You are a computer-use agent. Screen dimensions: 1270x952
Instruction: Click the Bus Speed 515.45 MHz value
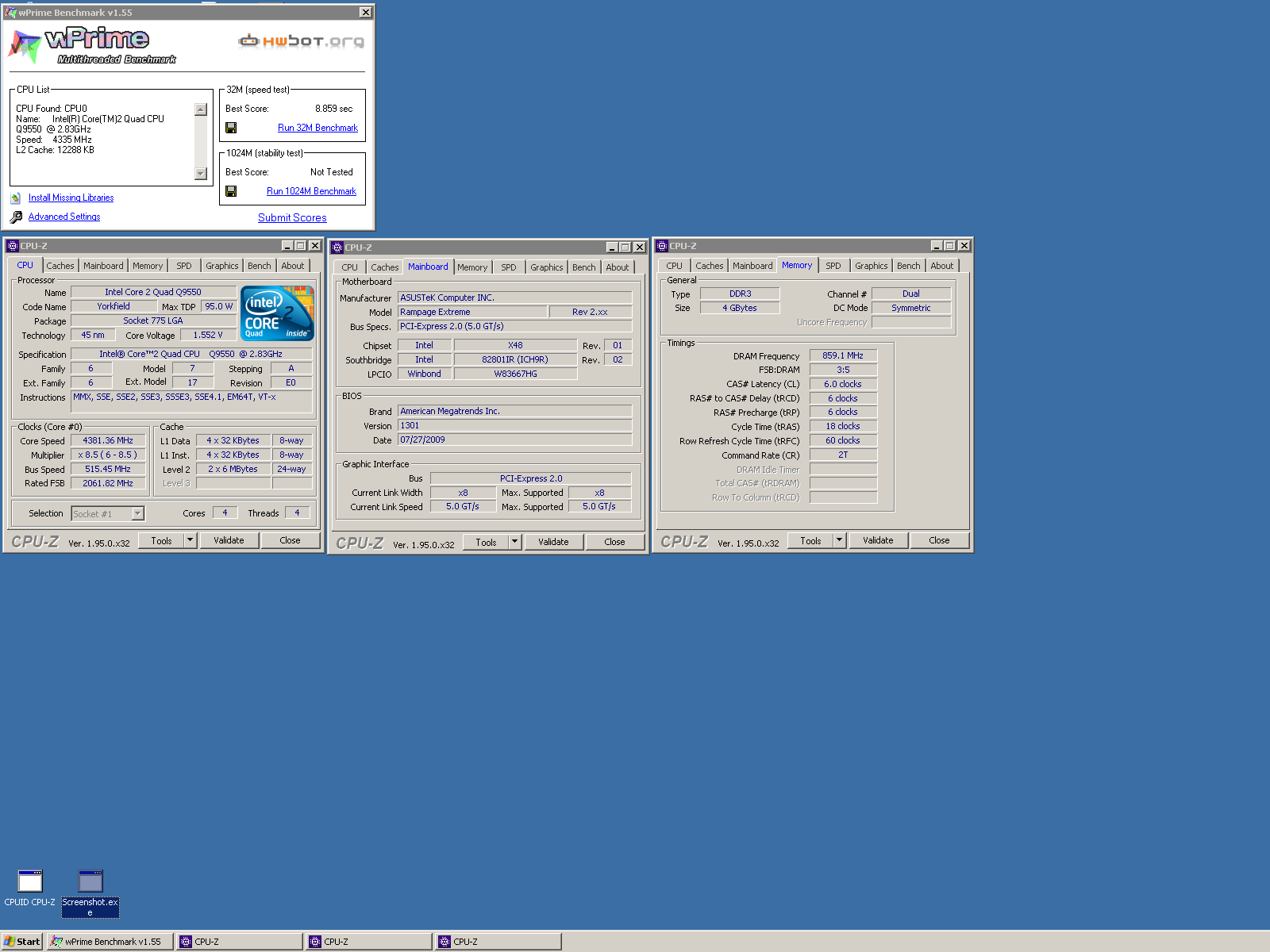[x=108, y=469]
